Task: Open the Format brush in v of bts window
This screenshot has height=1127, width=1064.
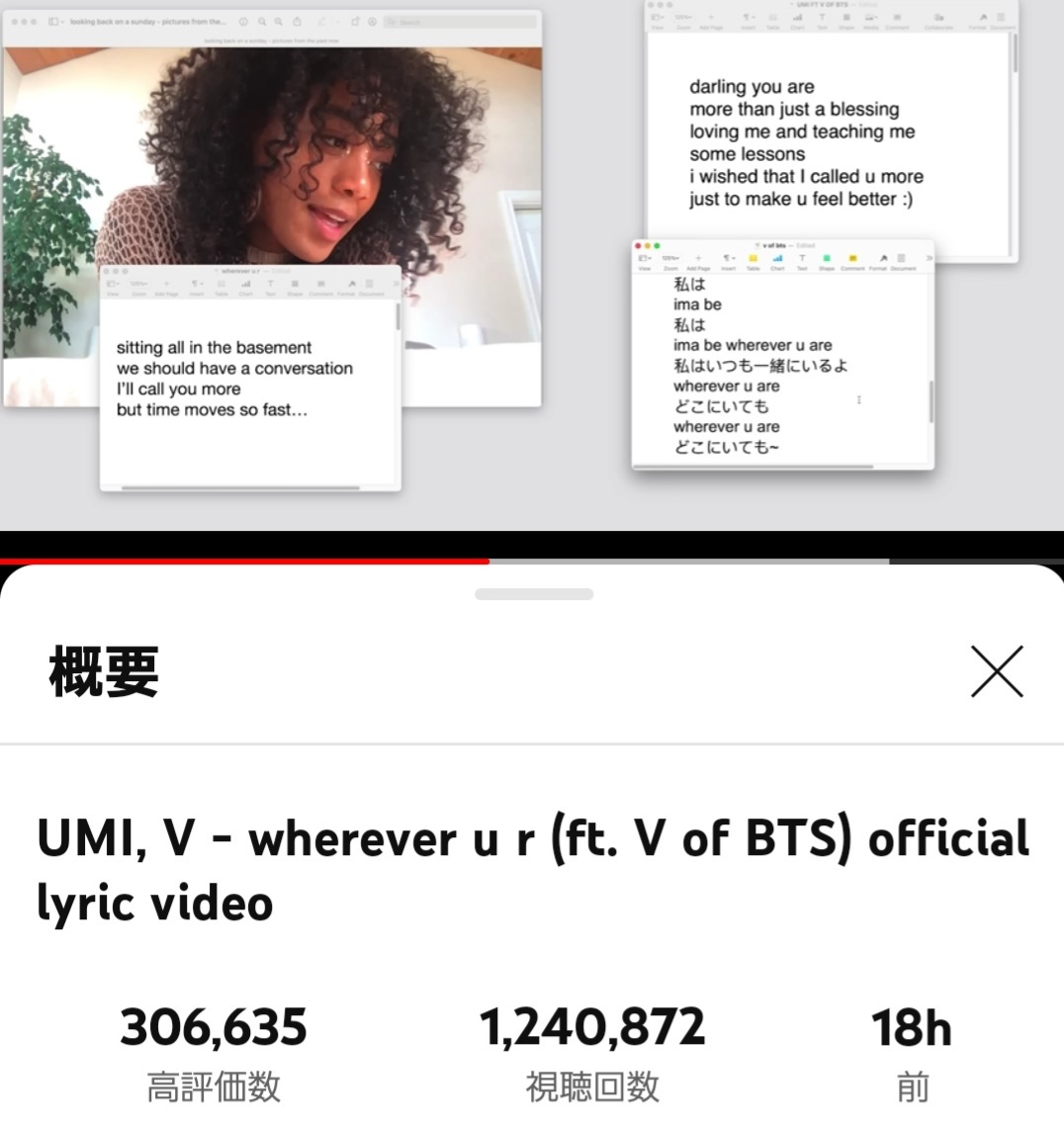Action: (x=884, y=258)
